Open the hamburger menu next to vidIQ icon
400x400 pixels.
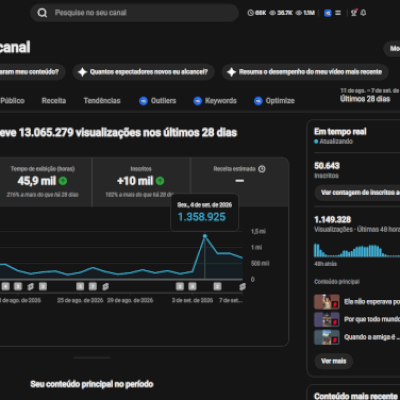[338, 13]
